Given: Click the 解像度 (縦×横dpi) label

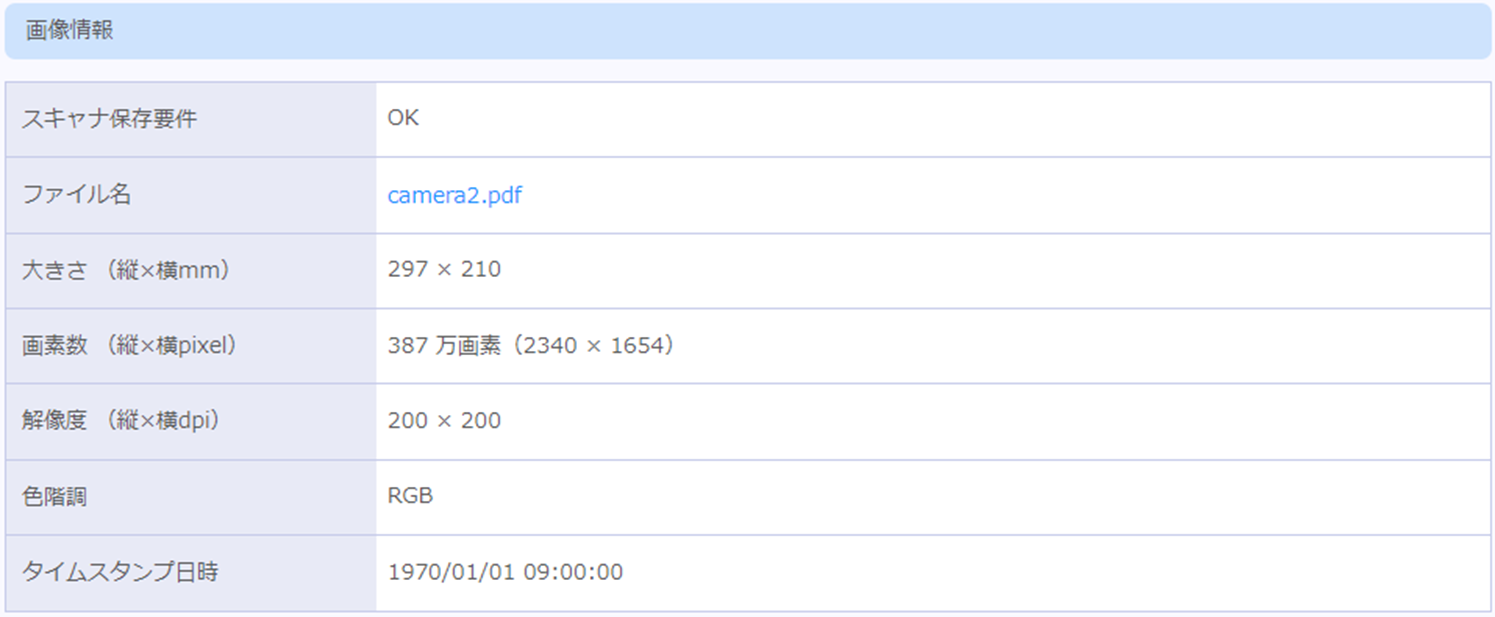Looking at the screenshot, I should click(121, 421).
